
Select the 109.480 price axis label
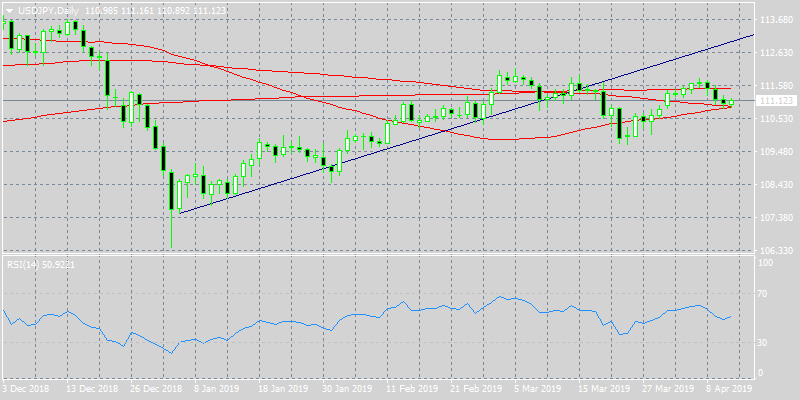[x=776, y=152]
